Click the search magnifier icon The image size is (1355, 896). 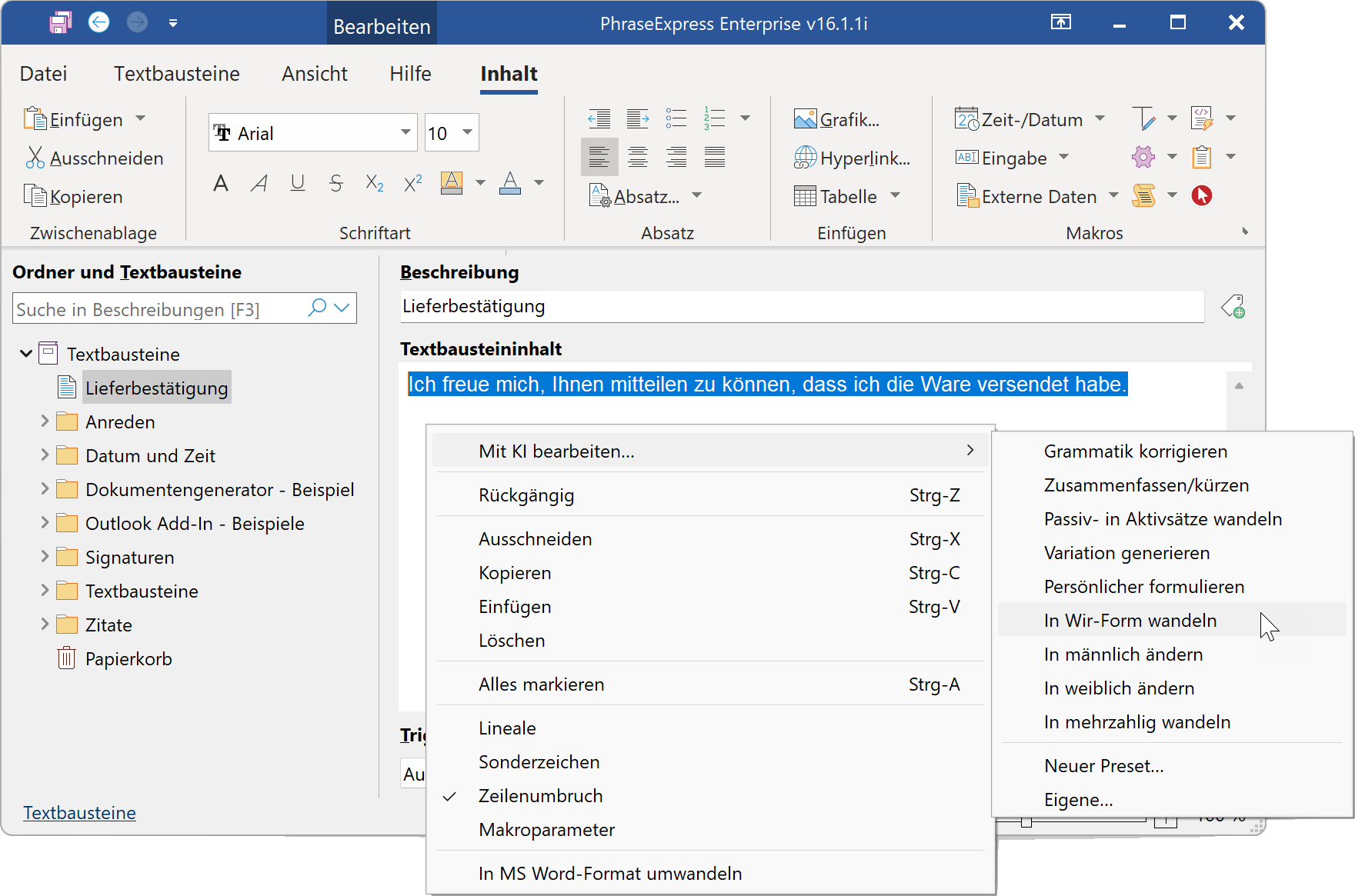click(317, 308)
